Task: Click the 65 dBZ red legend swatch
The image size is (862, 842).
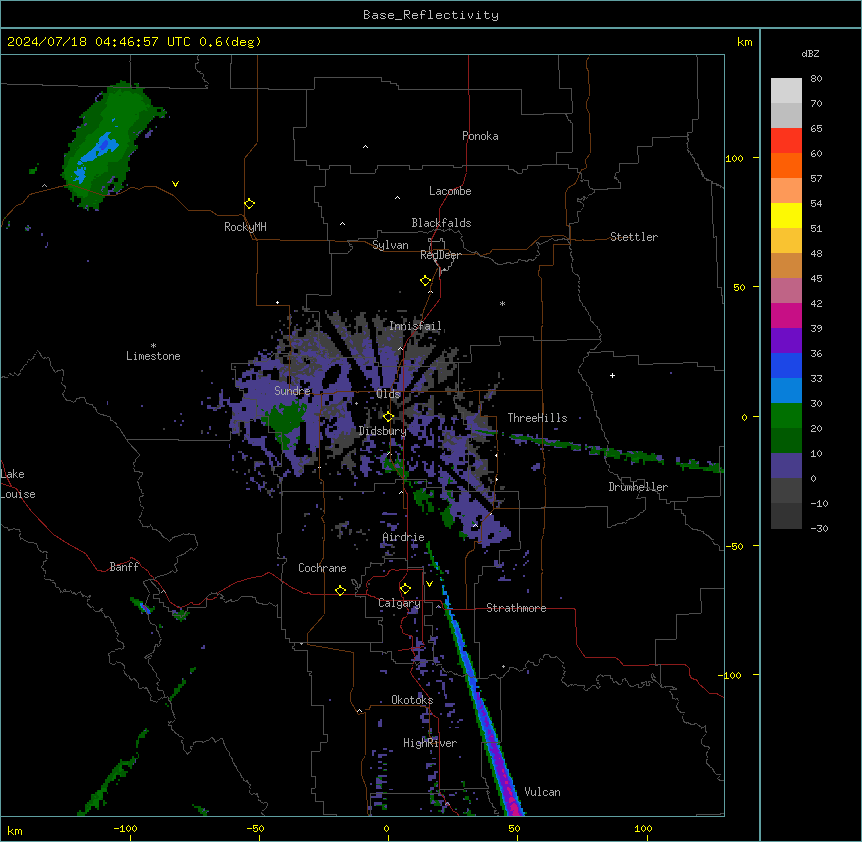Action: pos(786,141)
